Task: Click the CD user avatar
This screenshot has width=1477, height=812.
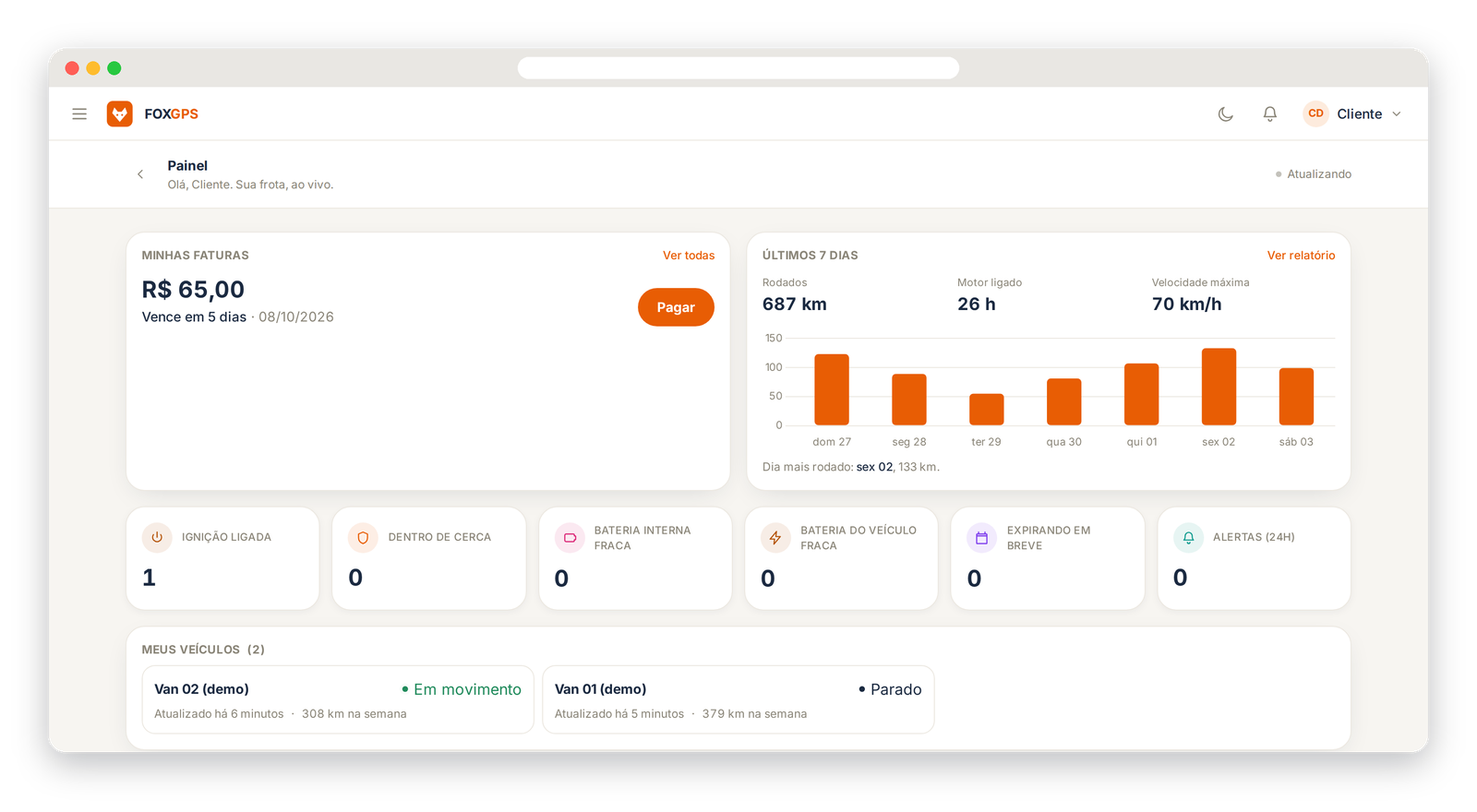Action: coord(1315,113)
